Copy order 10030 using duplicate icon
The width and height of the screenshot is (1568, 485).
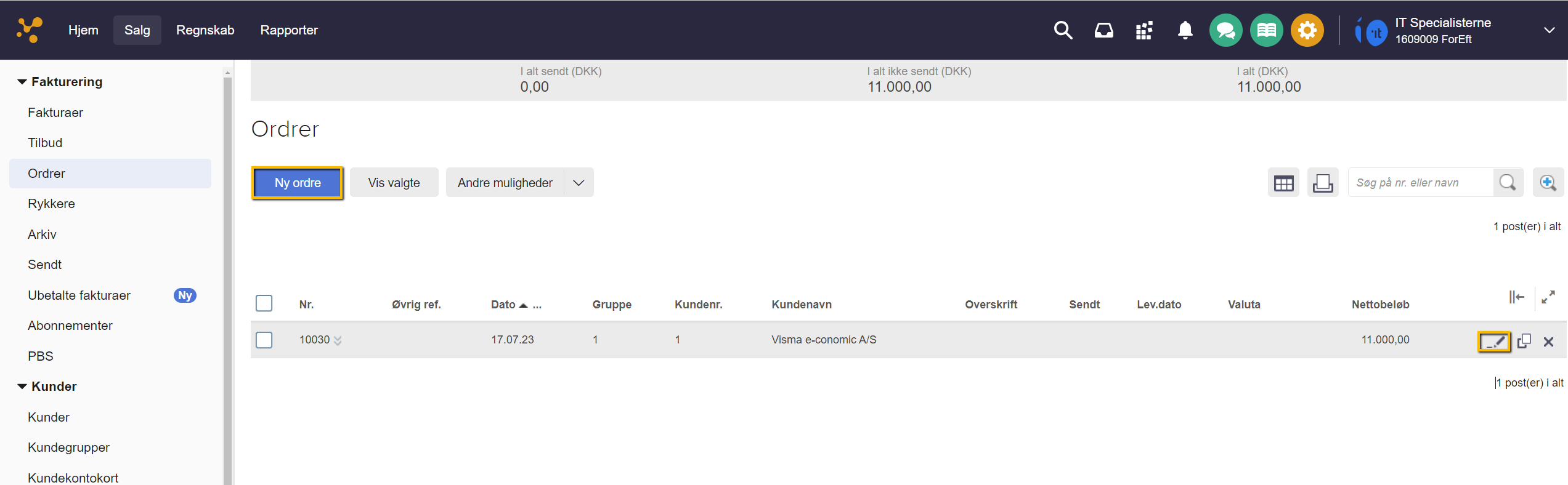(x=1524, y=341)
